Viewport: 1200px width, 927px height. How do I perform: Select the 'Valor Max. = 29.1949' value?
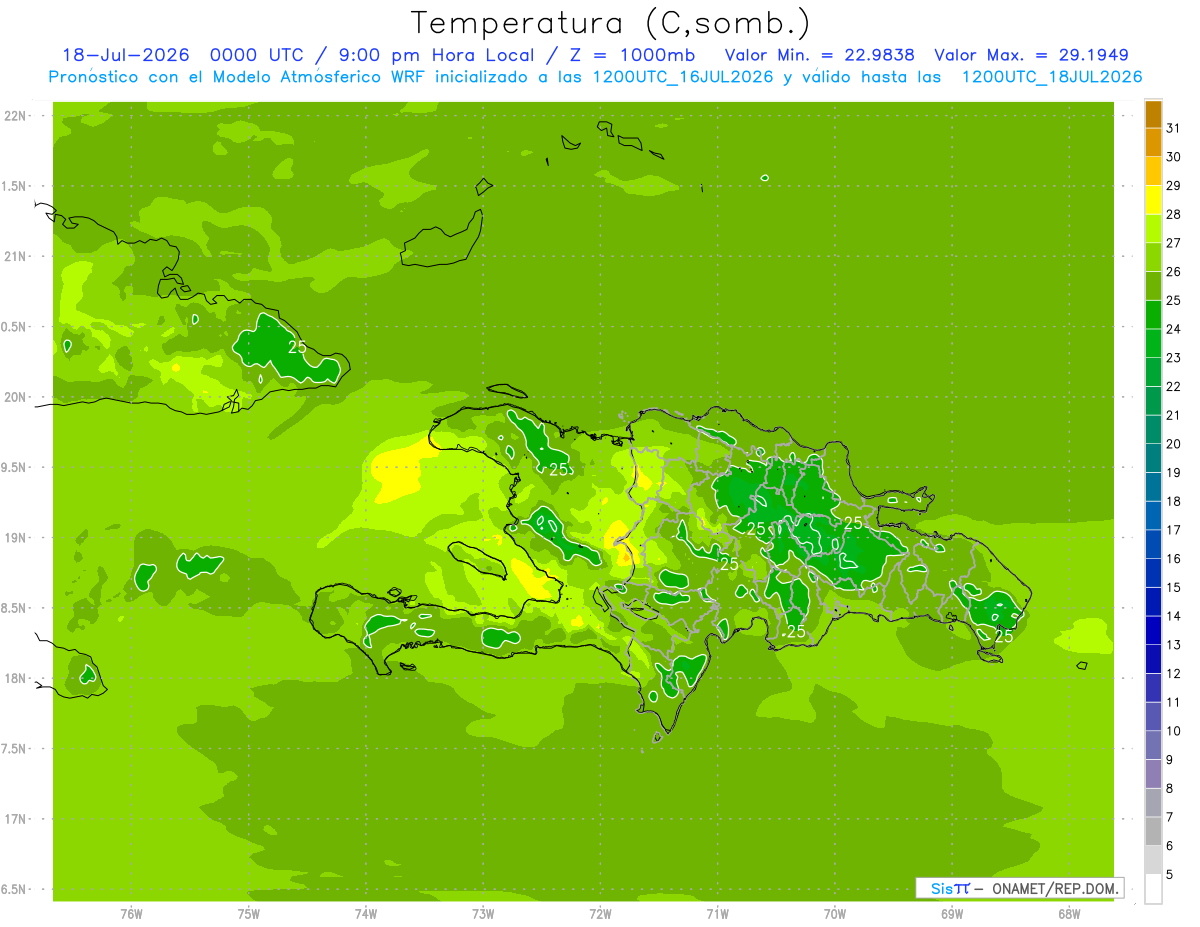(1031, 55)
